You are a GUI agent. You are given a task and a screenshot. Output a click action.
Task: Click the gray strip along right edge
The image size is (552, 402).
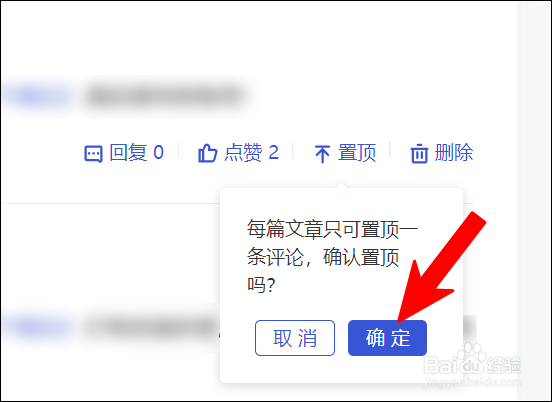(534, 201)
